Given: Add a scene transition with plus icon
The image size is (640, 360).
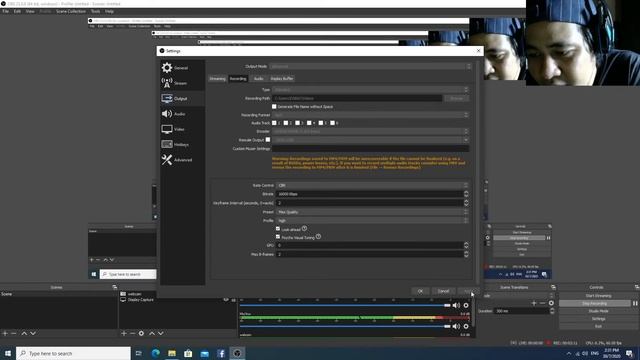Looking at the screenshot, I should [534, 303].
